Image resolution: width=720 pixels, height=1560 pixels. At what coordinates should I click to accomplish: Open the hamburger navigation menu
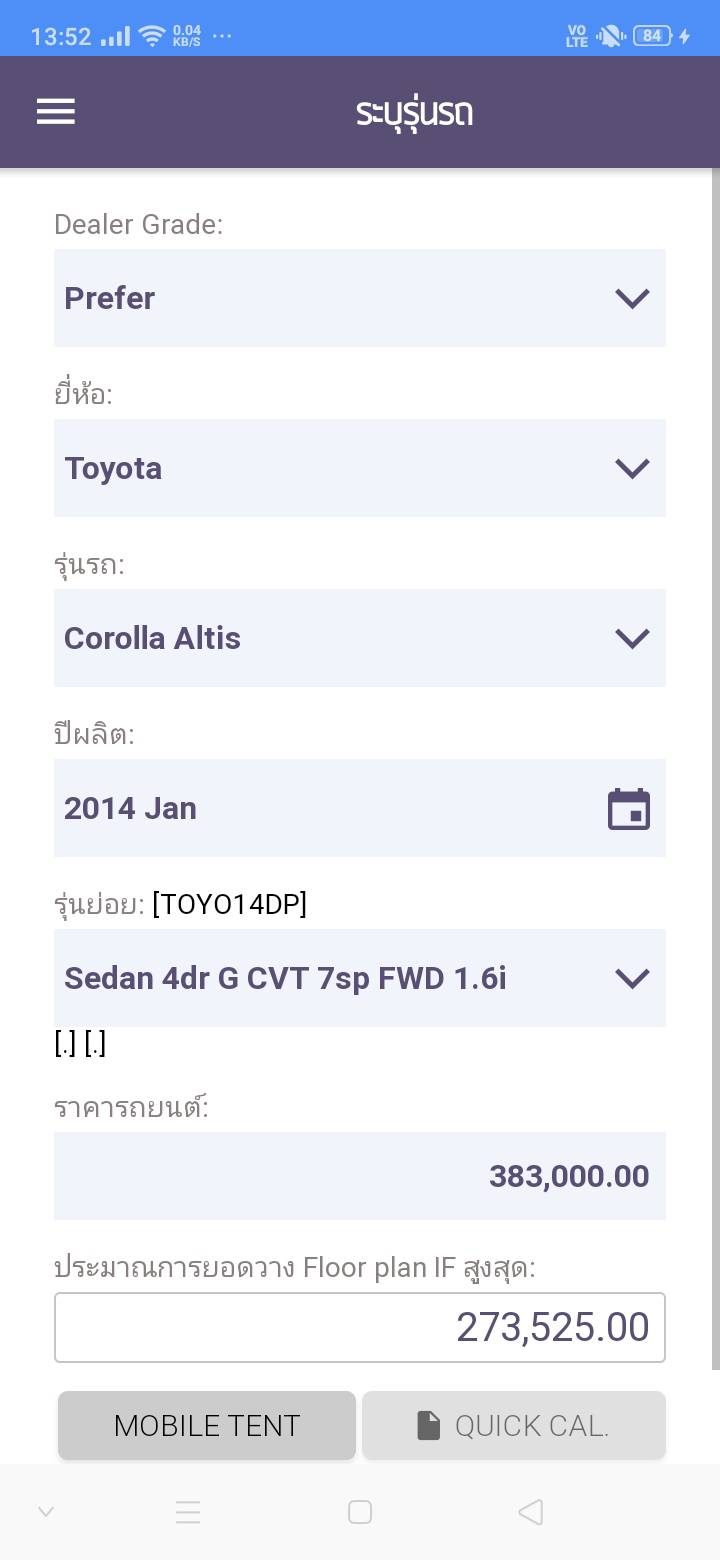point(56,111)
